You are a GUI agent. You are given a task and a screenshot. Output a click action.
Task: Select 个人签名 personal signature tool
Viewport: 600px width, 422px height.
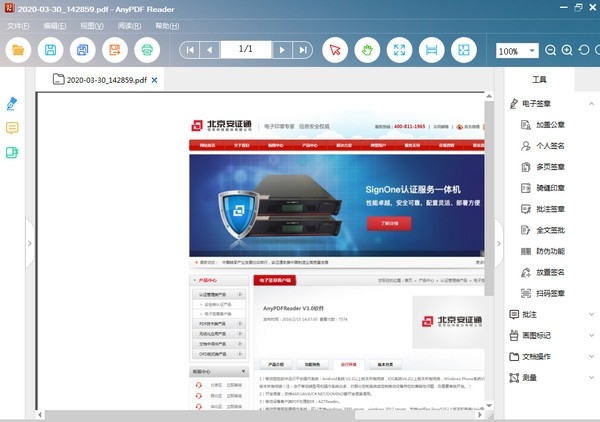point(543,146)
